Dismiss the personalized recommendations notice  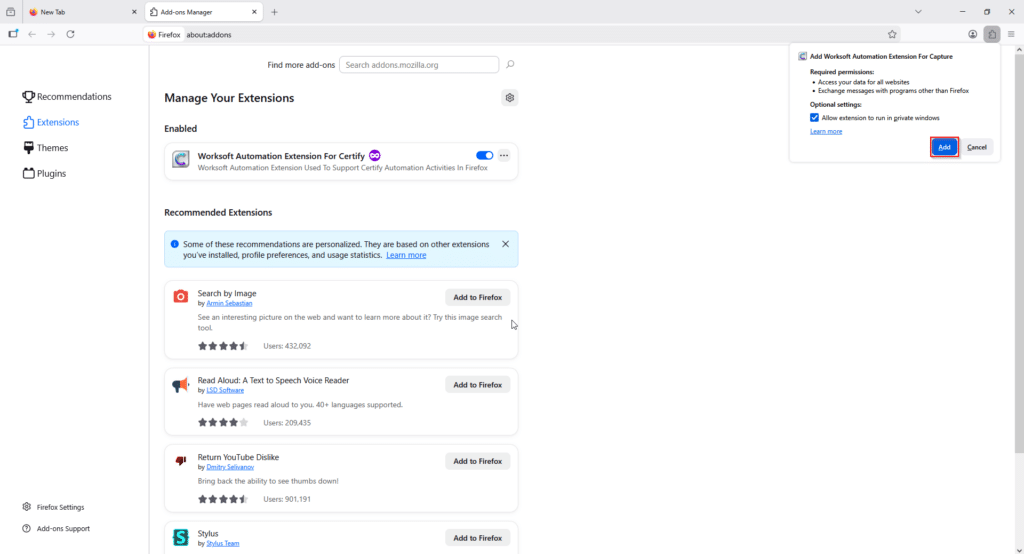point(505,244)
